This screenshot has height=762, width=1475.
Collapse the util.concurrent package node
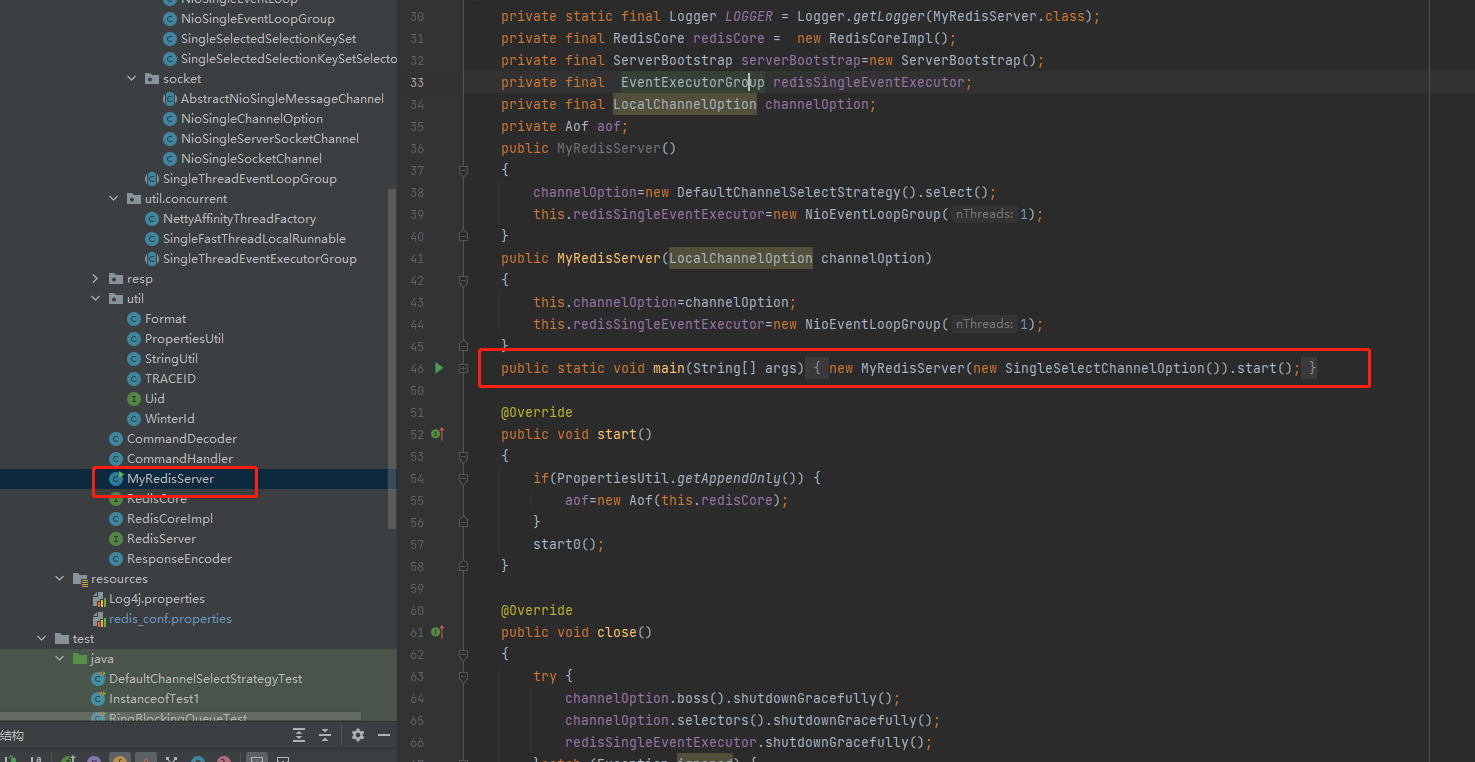(x=114, y=199)
